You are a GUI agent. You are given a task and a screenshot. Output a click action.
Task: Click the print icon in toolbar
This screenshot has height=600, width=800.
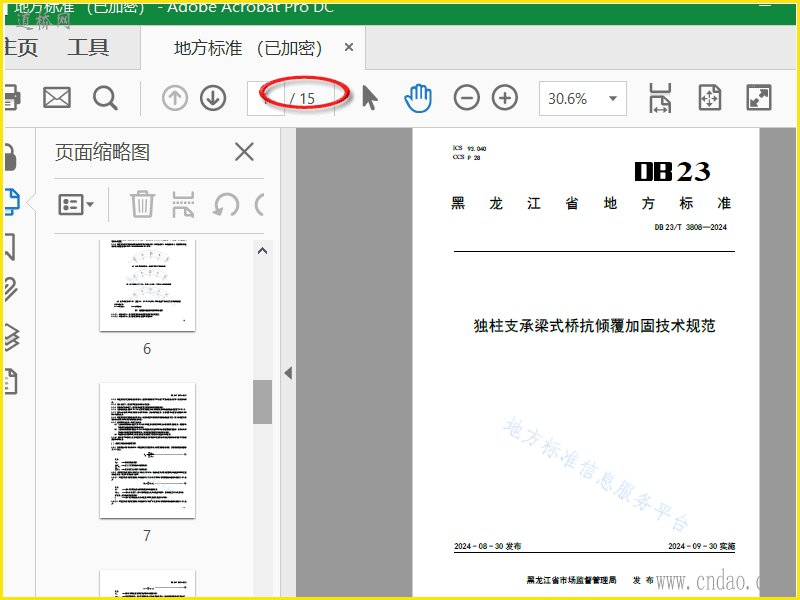[x=12, y=97]
